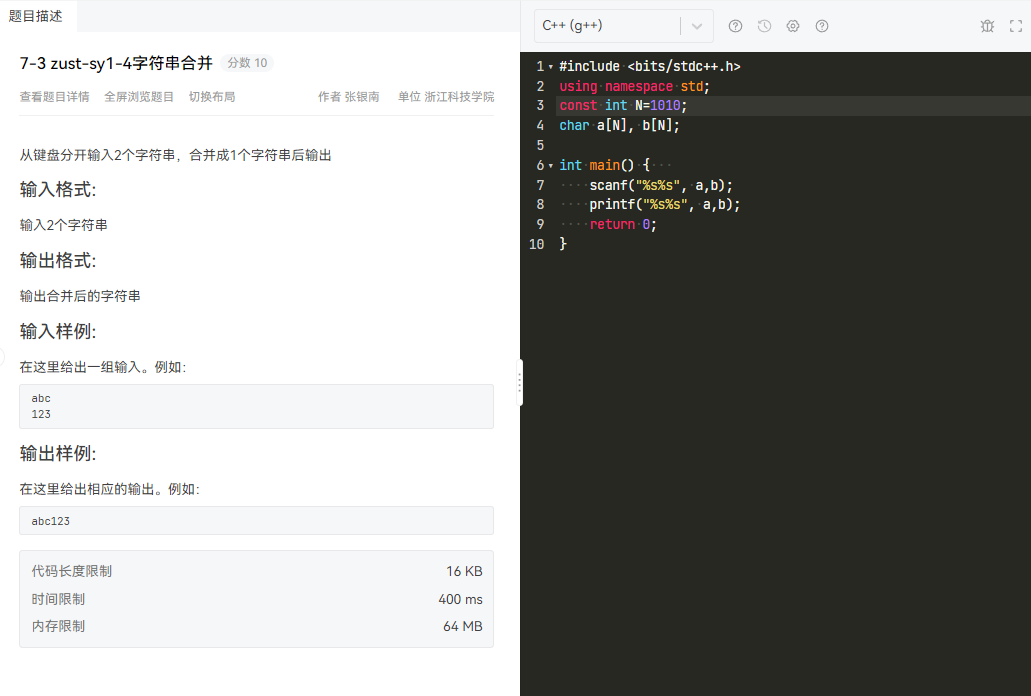Click the scanf line in code editor
Screen dimensions: 1031x696
click(x=661, y=185)
